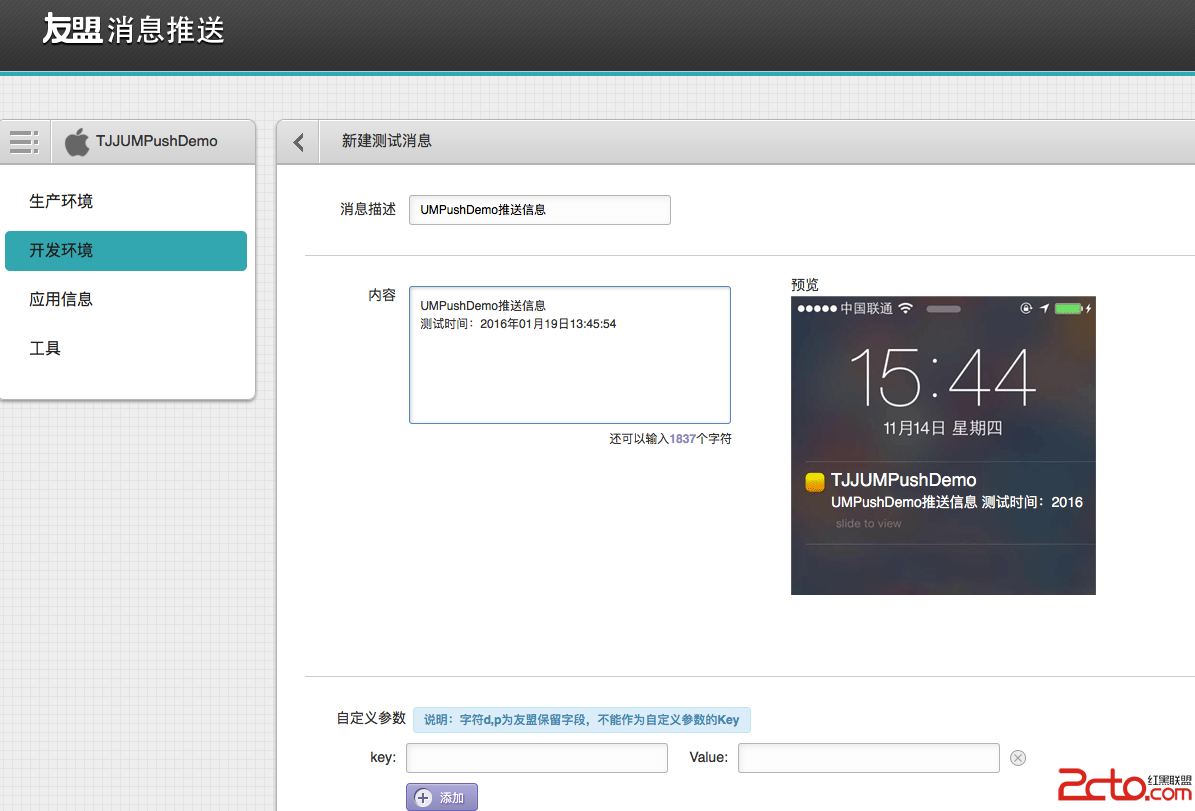Click the custom parameter key input field
Screen dimensions: 1195x811
[536, 758]
